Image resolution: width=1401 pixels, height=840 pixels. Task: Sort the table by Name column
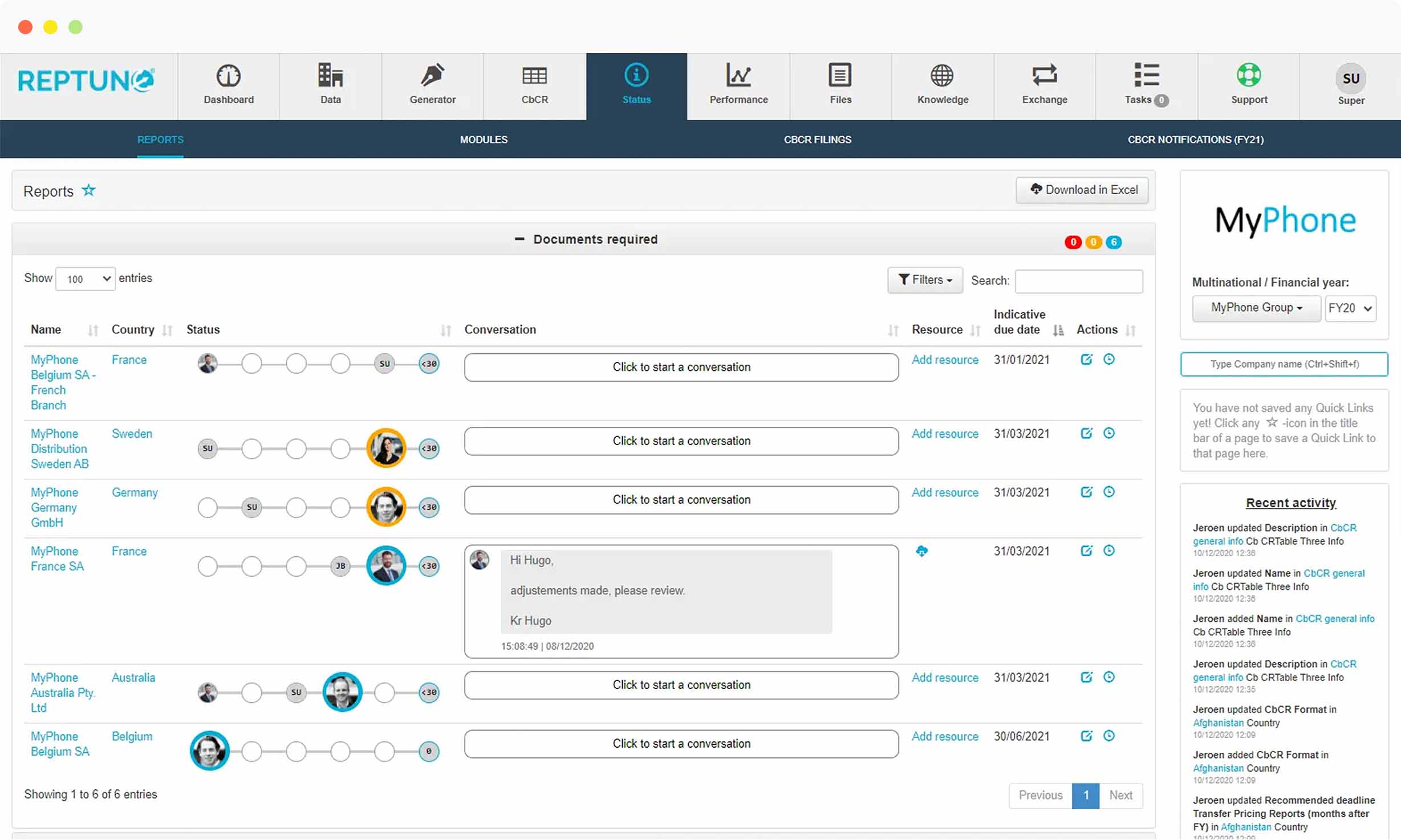(x=93, y=329)
